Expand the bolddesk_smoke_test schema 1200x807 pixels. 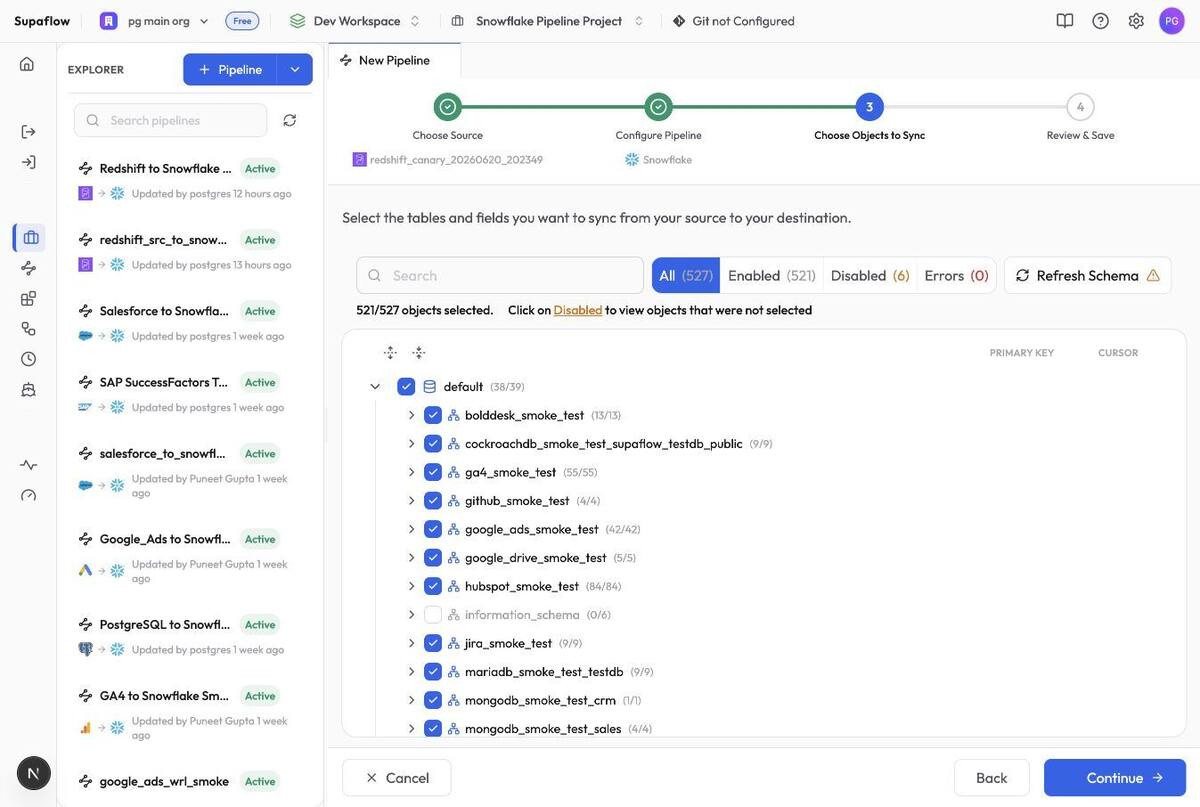pyautogui.click(x=411, y=415)
